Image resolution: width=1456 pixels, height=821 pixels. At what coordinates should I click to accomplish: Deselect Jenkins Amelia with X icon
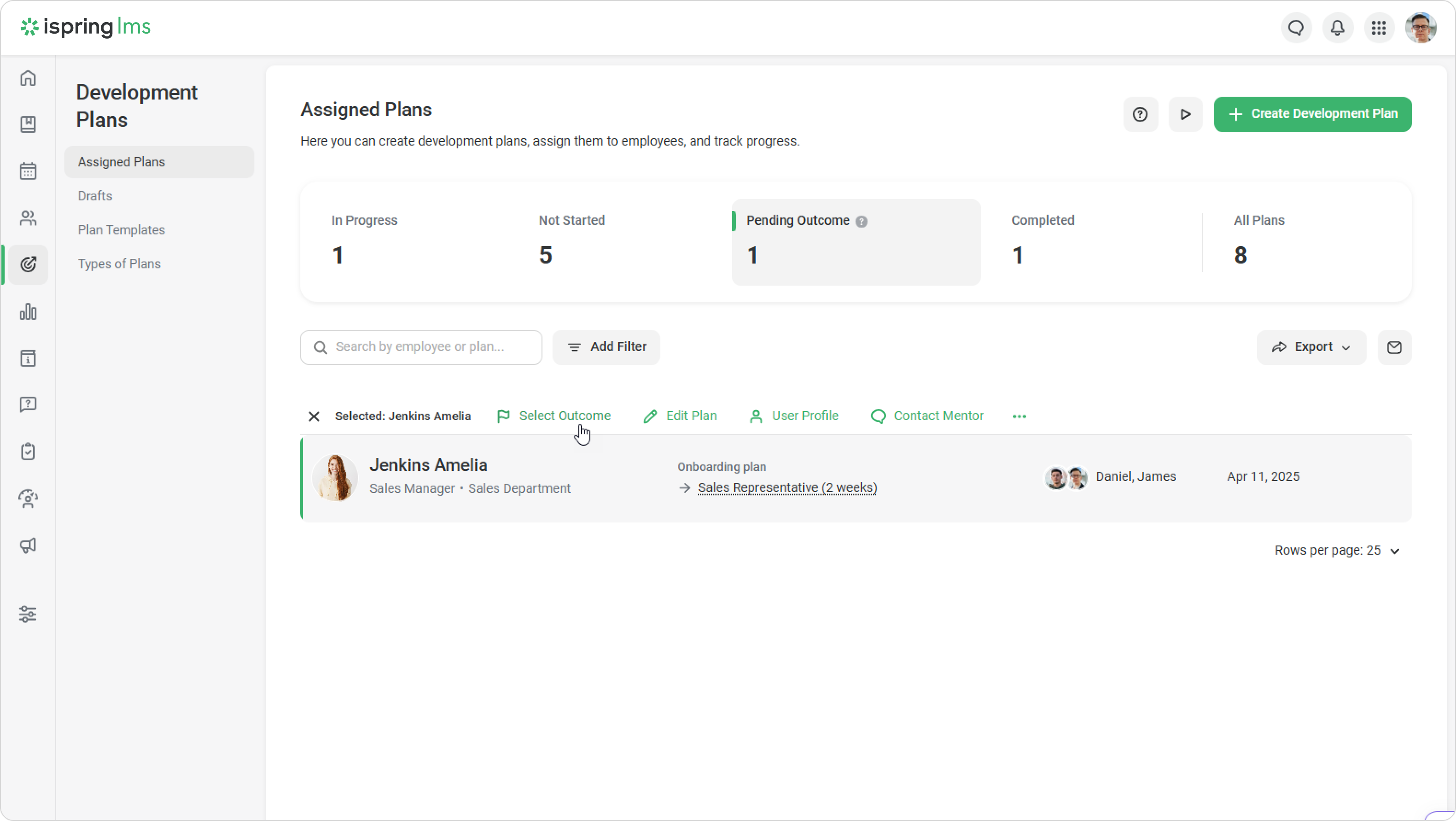coord(314,416)
